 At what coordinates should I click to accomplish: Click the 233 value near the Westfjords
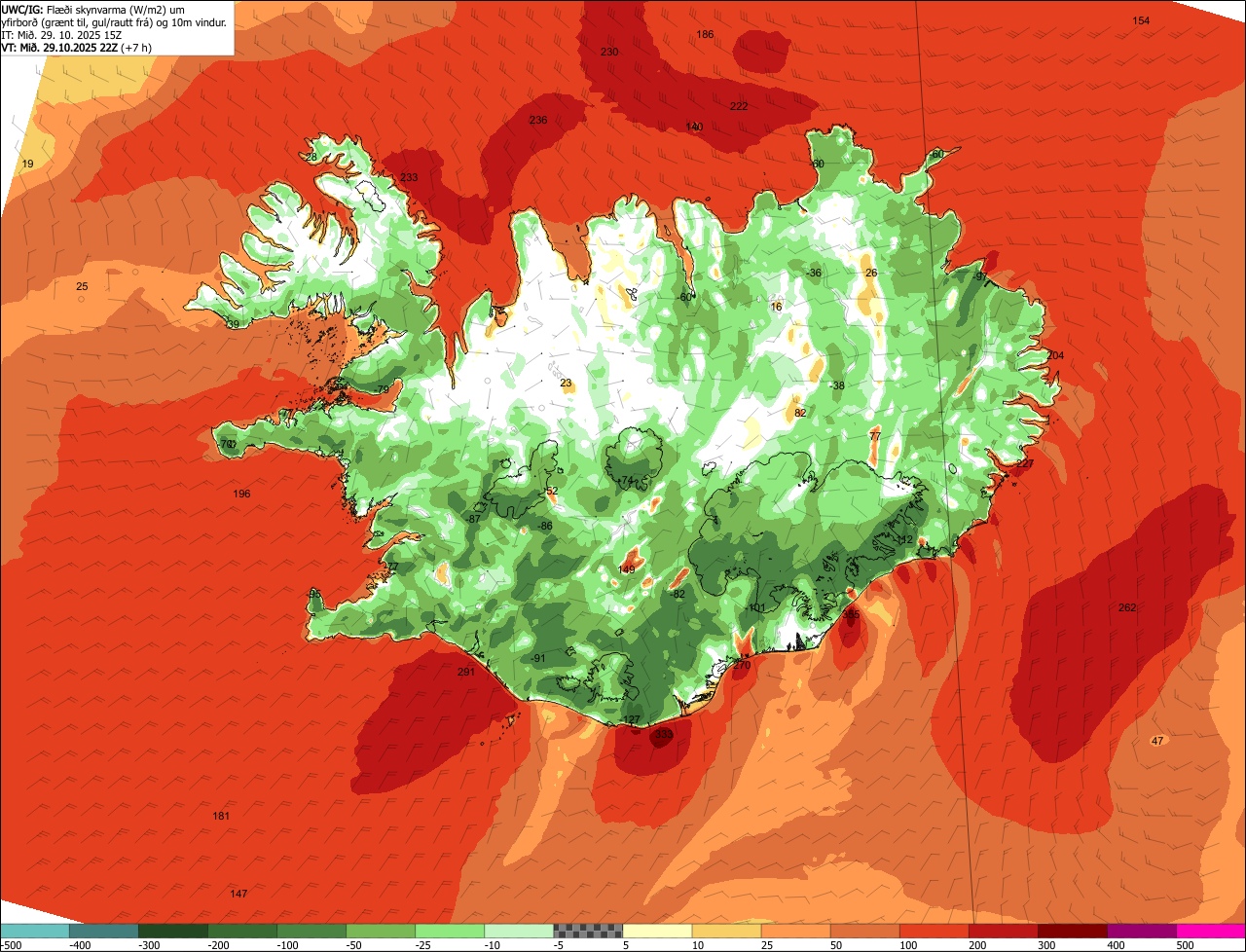tap(409, 177)
